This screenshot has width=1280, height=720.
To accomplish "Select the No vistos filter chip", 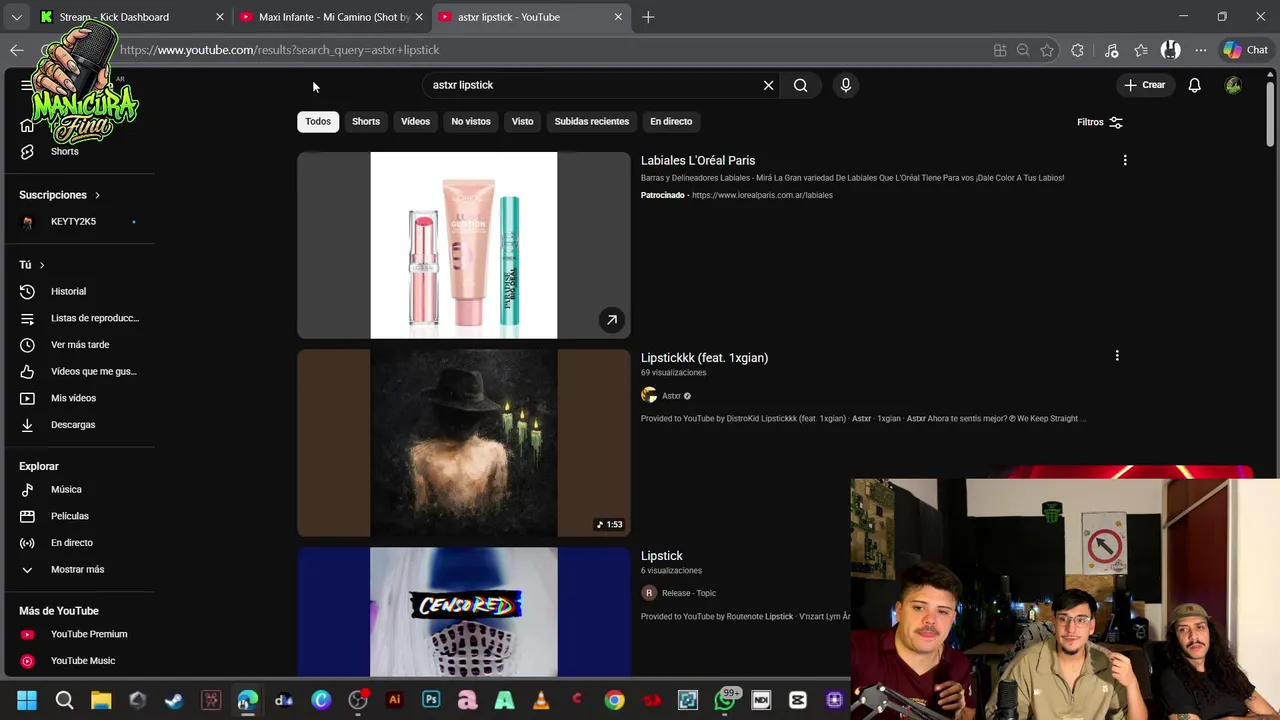I will [471, 121].
